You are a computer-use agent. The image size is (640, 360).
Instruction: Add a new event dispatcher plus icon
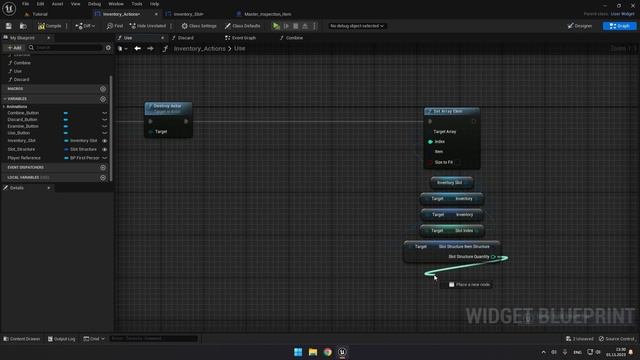click(103, 168)
